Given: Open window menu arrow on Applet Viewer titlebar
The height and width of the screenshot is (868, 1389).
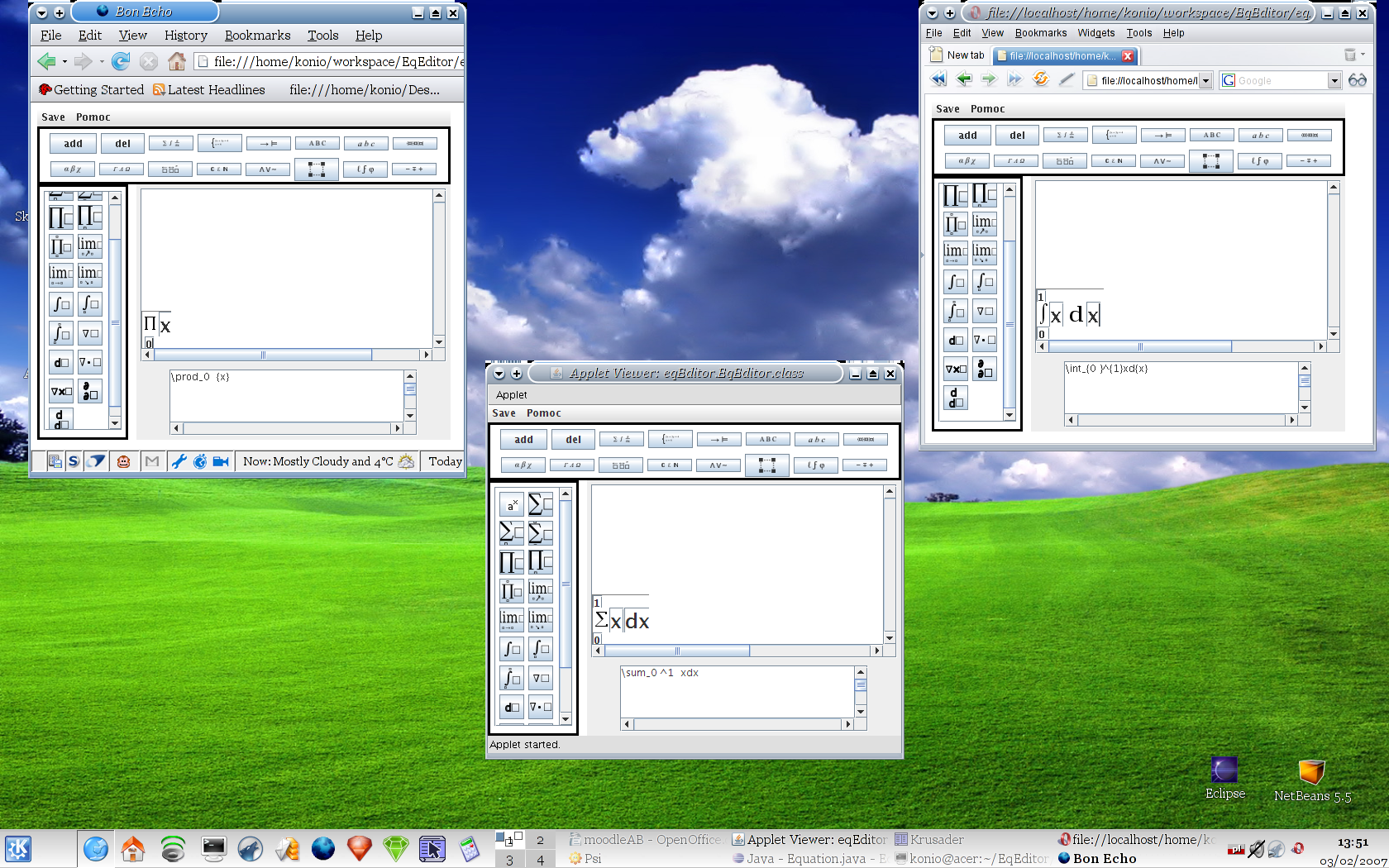Looking at the screenshot, I should tap(499, 374).
